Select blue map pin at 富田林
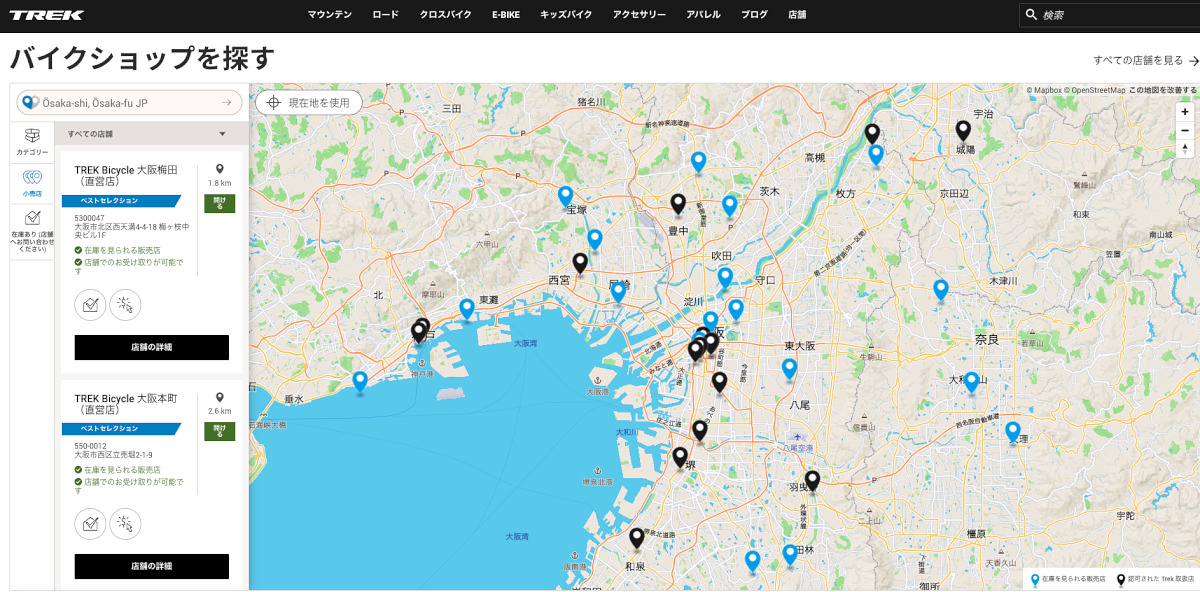The height and width of the screenshot is (592, 1200). coord(790,554)
